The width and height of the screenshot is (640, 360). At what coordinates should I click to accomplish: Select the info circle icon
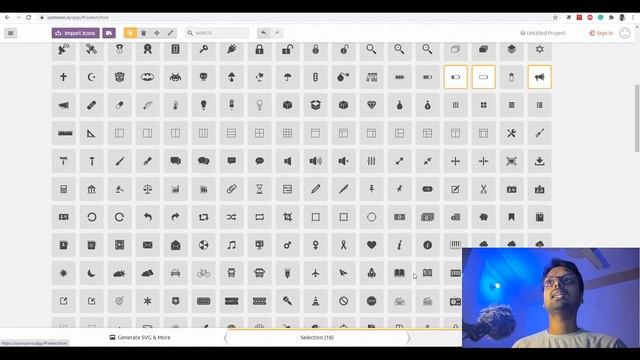point(427,245)
